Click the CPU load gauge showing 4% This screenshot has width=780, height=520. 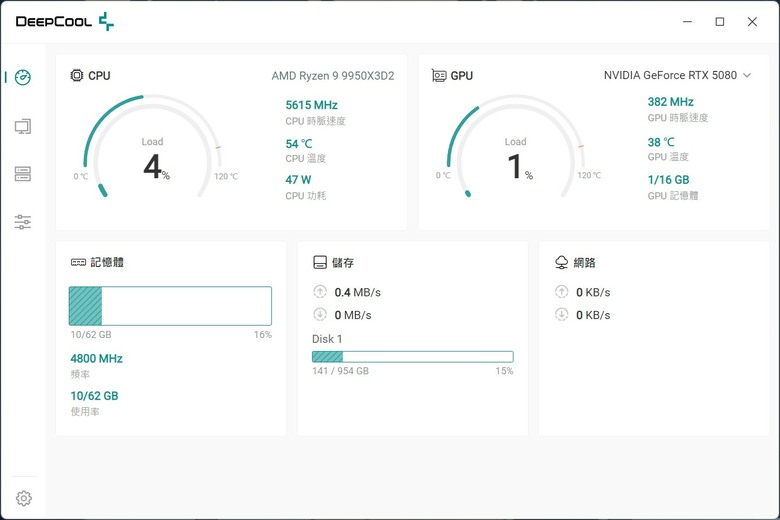(152, 147)
